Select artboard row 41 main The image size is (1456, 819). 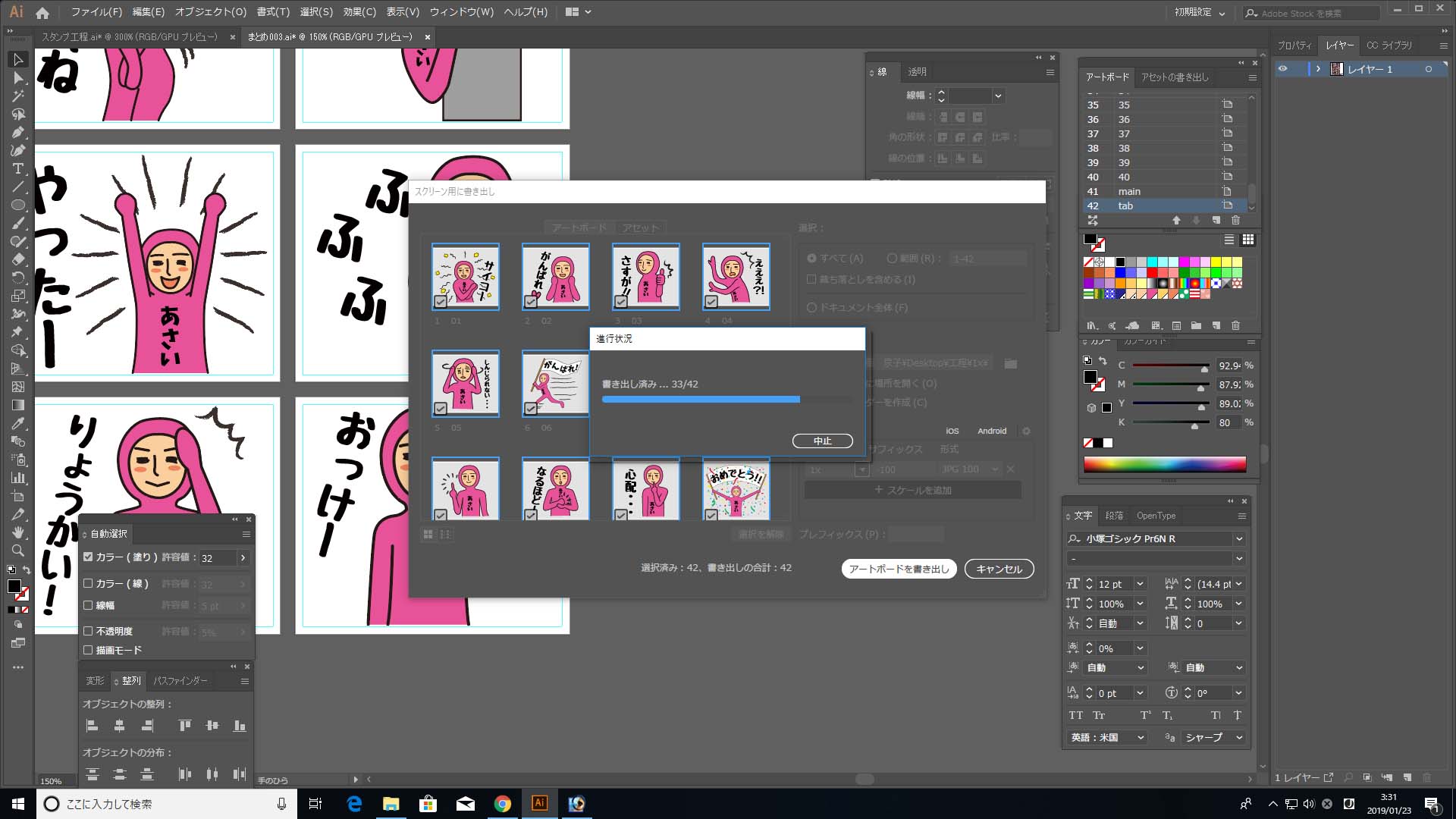point(1166,191)
